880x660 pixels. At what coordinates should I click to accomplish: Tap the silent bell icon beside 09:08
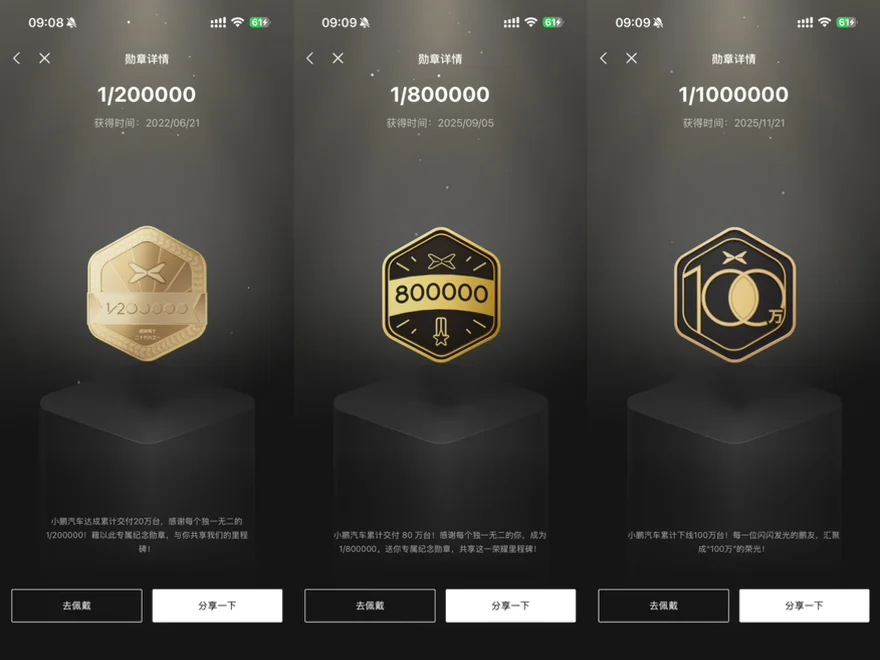(x=71, y=23)
